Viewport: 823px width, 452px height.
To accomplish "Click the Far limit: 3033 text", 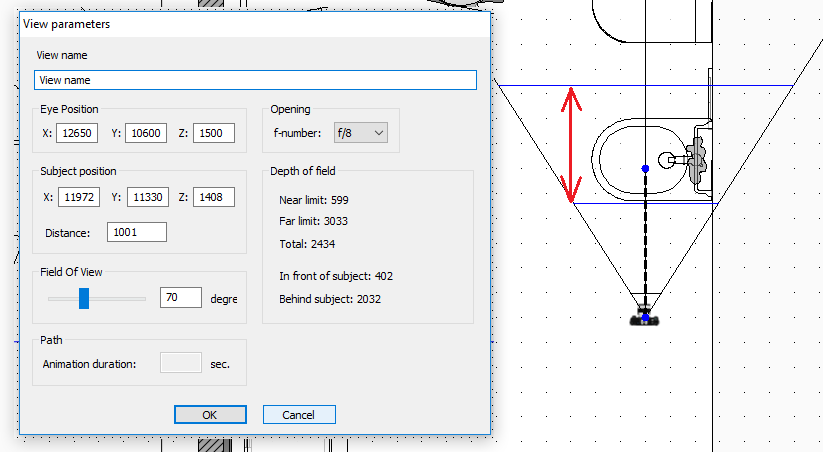I will [313, 221].
